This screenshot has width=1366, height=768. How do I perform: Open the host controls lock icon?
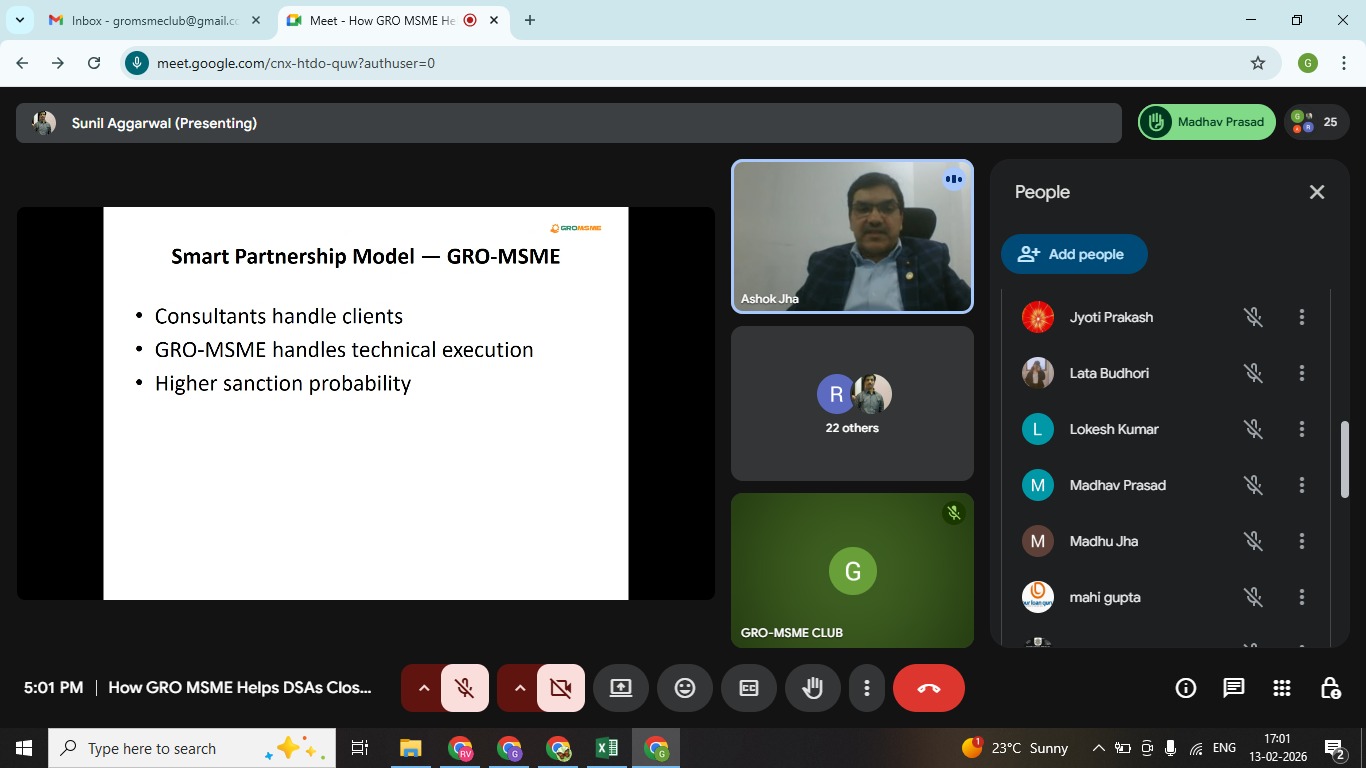pyautogui.click(x=1330, y=688)
